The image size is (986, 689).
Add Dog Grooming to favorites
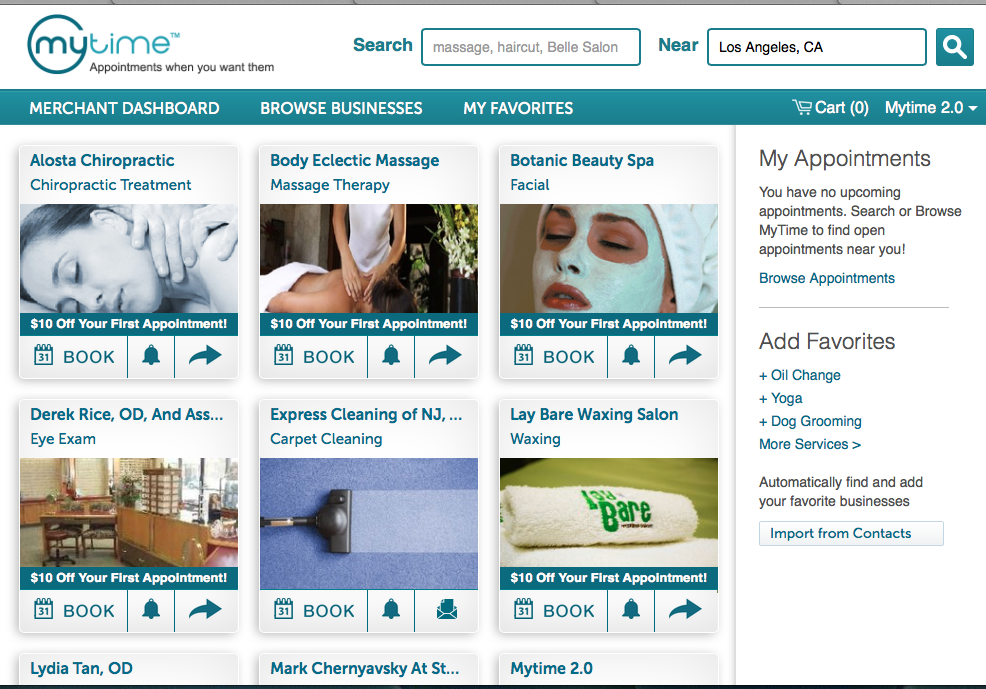(x=811, y=421)
